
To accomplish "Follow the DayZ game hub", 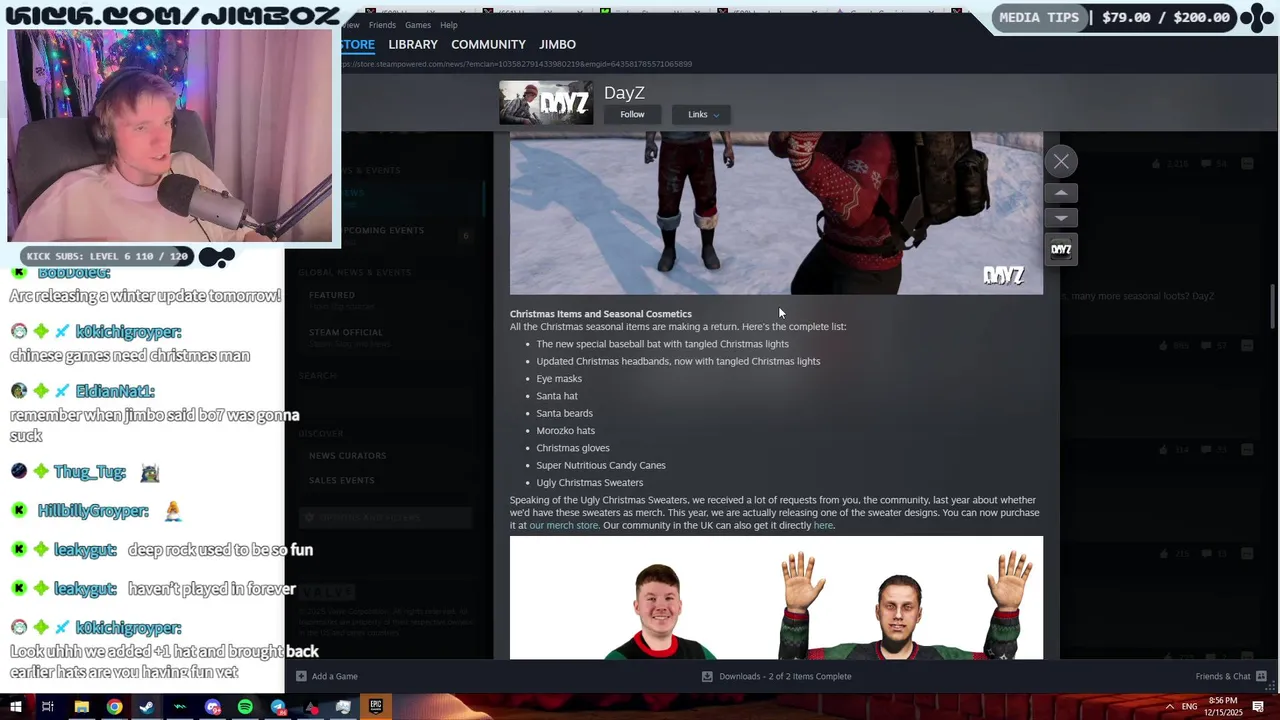I will pos(632,114).
